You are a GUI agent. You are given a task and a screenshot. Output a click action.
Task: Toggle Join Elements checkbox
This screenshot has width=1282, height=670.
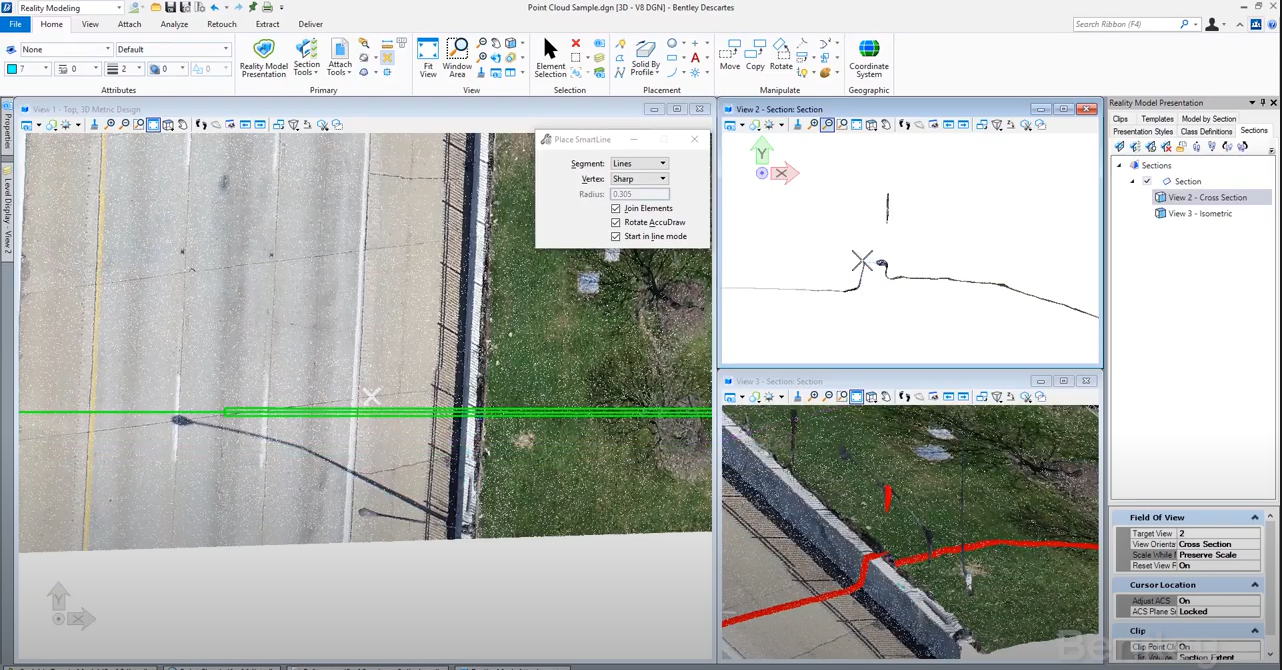click(x=616, y=208)
